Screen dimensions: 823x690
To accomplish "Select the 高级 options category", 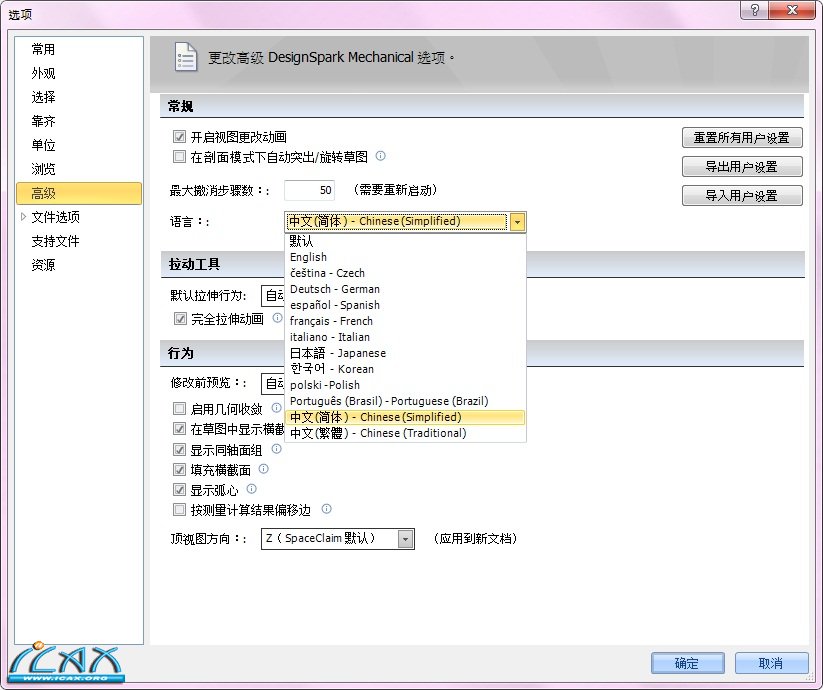I will click(x=79, y=193).
